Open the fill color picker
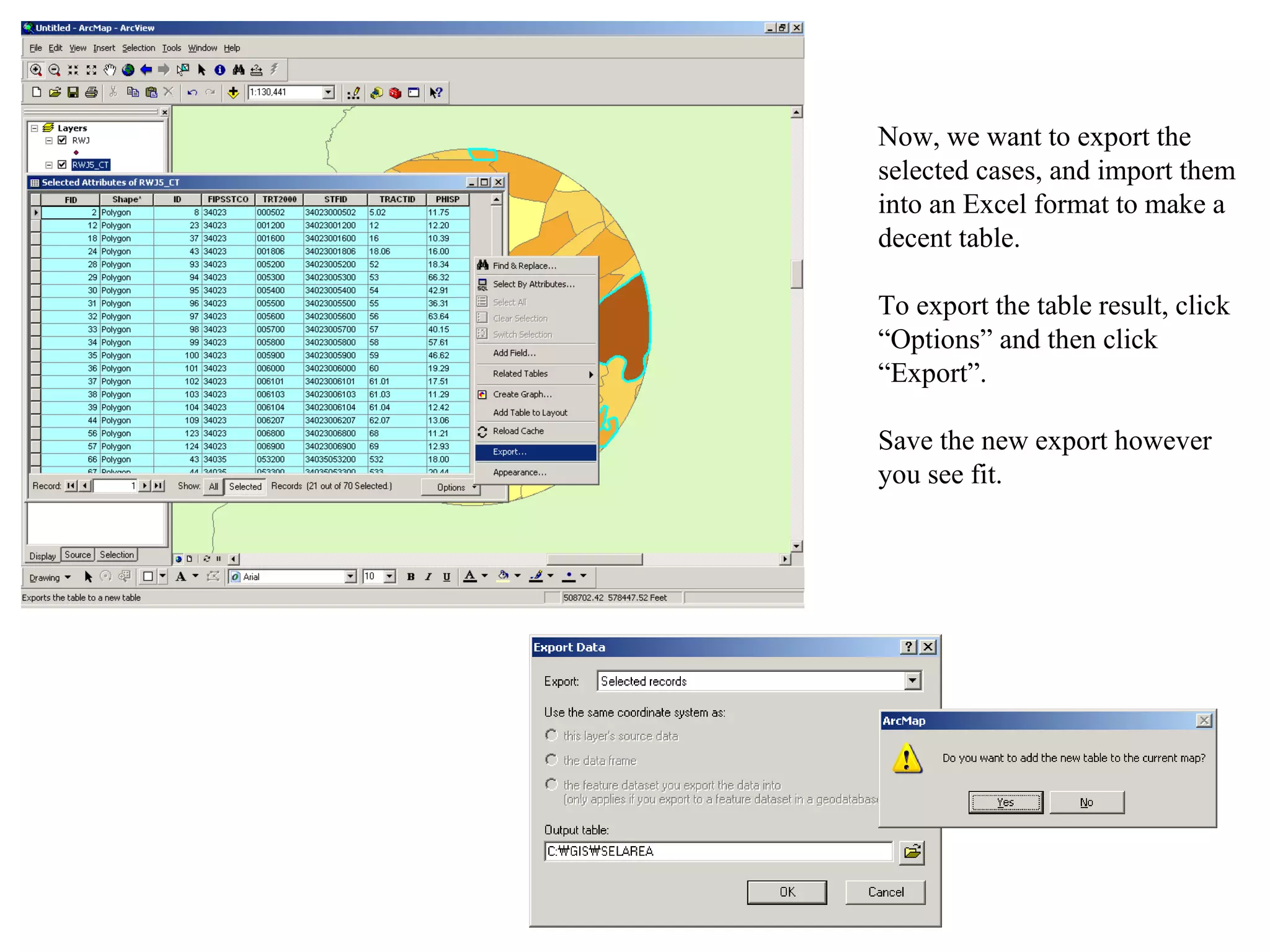Viewport: 1270px width, 952px height. (x=517, y=576)
